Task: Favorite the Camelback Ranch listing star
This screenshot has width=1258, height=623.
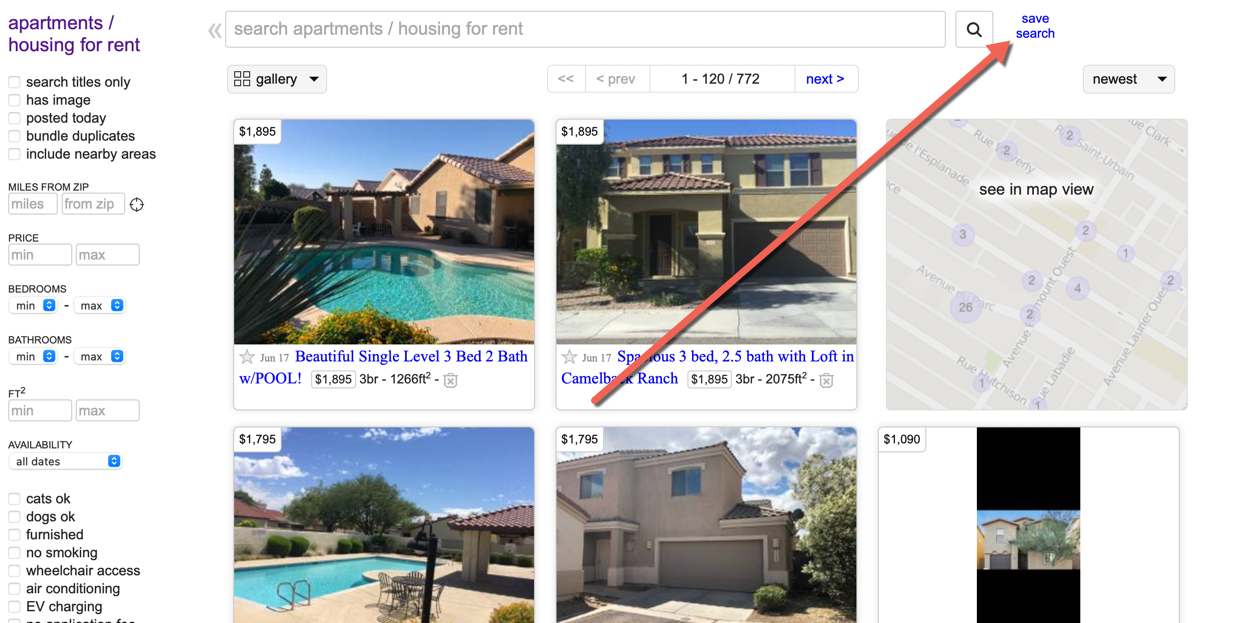Action: click(x=569, y=357)
